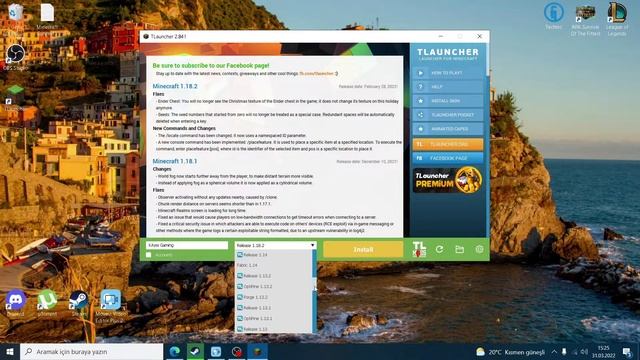The width and height of the screenshot is (640, 360).
Task: Open the game folder icon
Action: 460,249
